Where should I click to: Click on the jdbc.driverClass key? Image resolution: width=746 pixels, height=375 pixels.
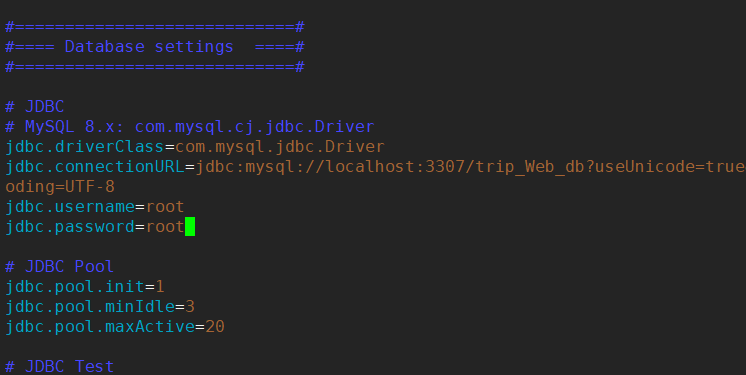pos(85,147)
